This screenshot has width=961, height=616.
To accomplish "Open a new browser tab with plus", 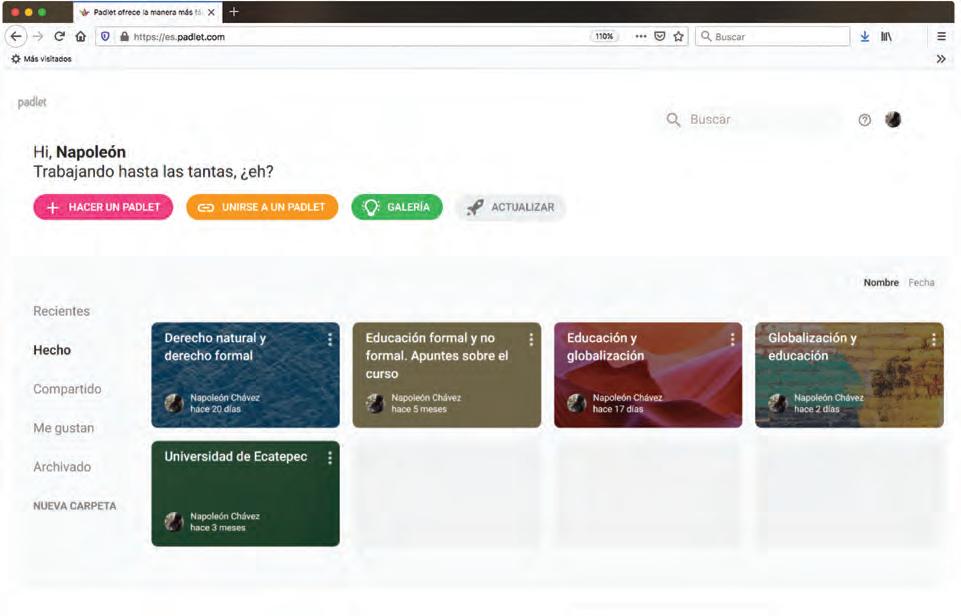I will 234,12.
